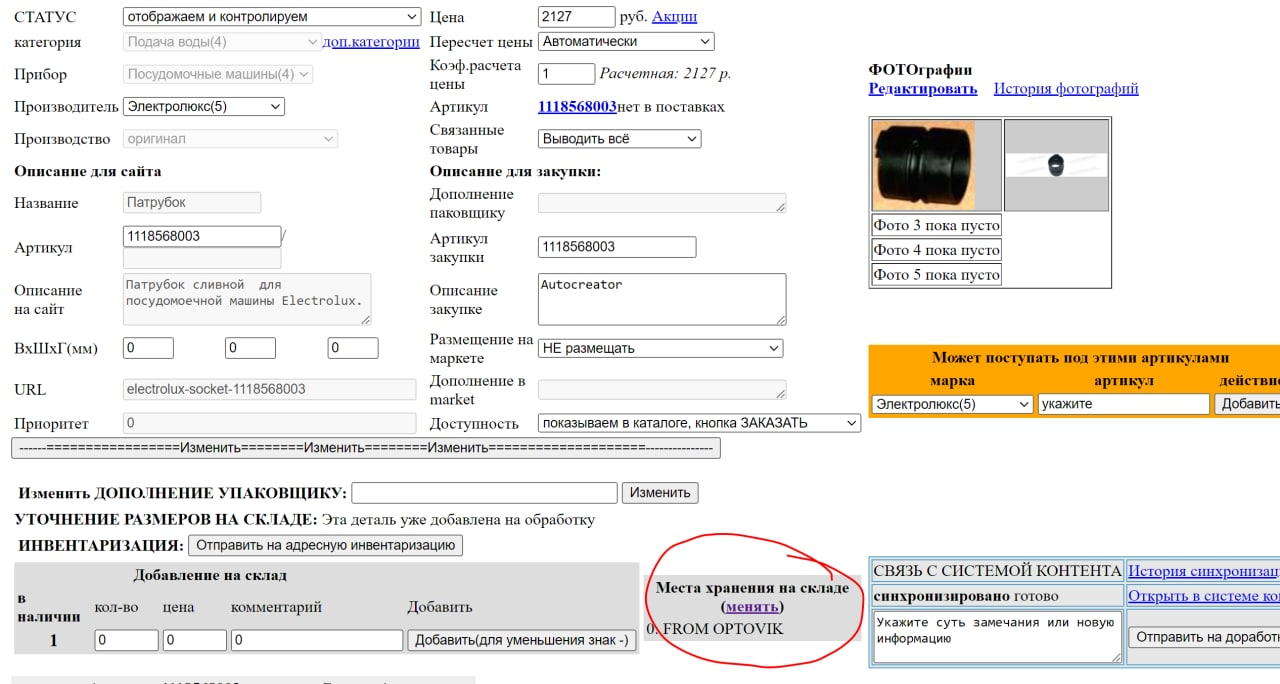Open the История синхронизации link
The height and width of the screenshot is (684, 1280).
(x=1204, y=572)
